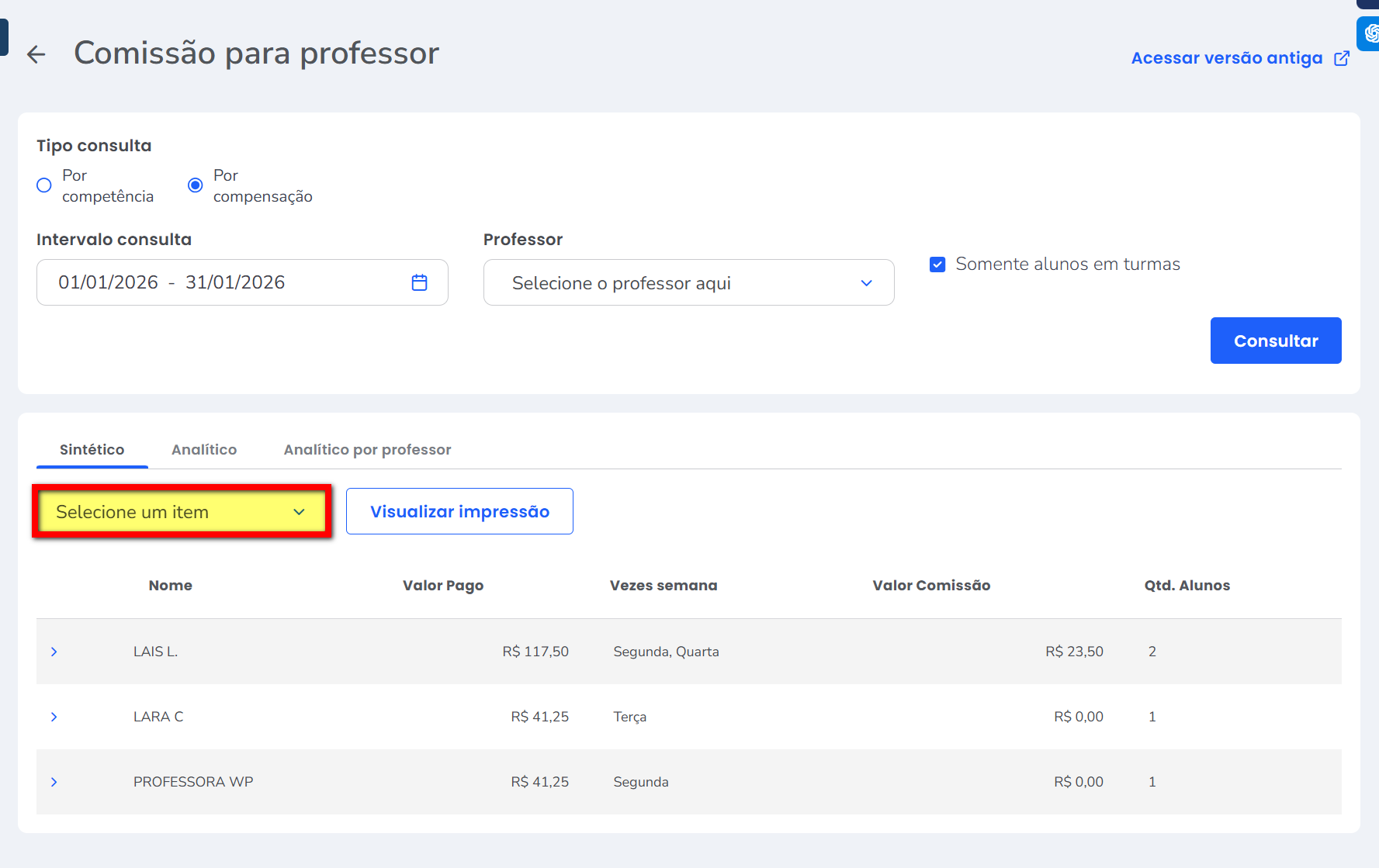Open the calendar picker icon in the date field
The height and width of the screenshot is (868, 1379).
click(419, 282)
